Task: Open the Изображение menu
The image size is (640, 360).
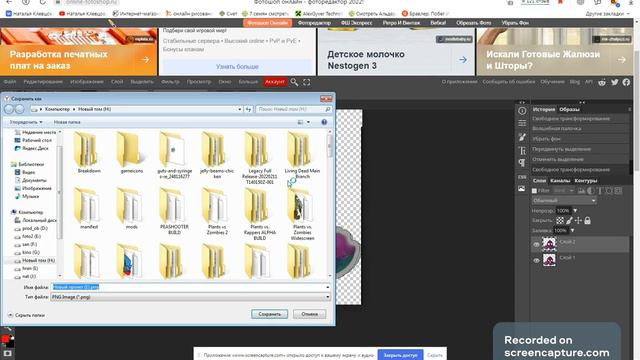Action: pyautogui.click(x=87, y=82)
